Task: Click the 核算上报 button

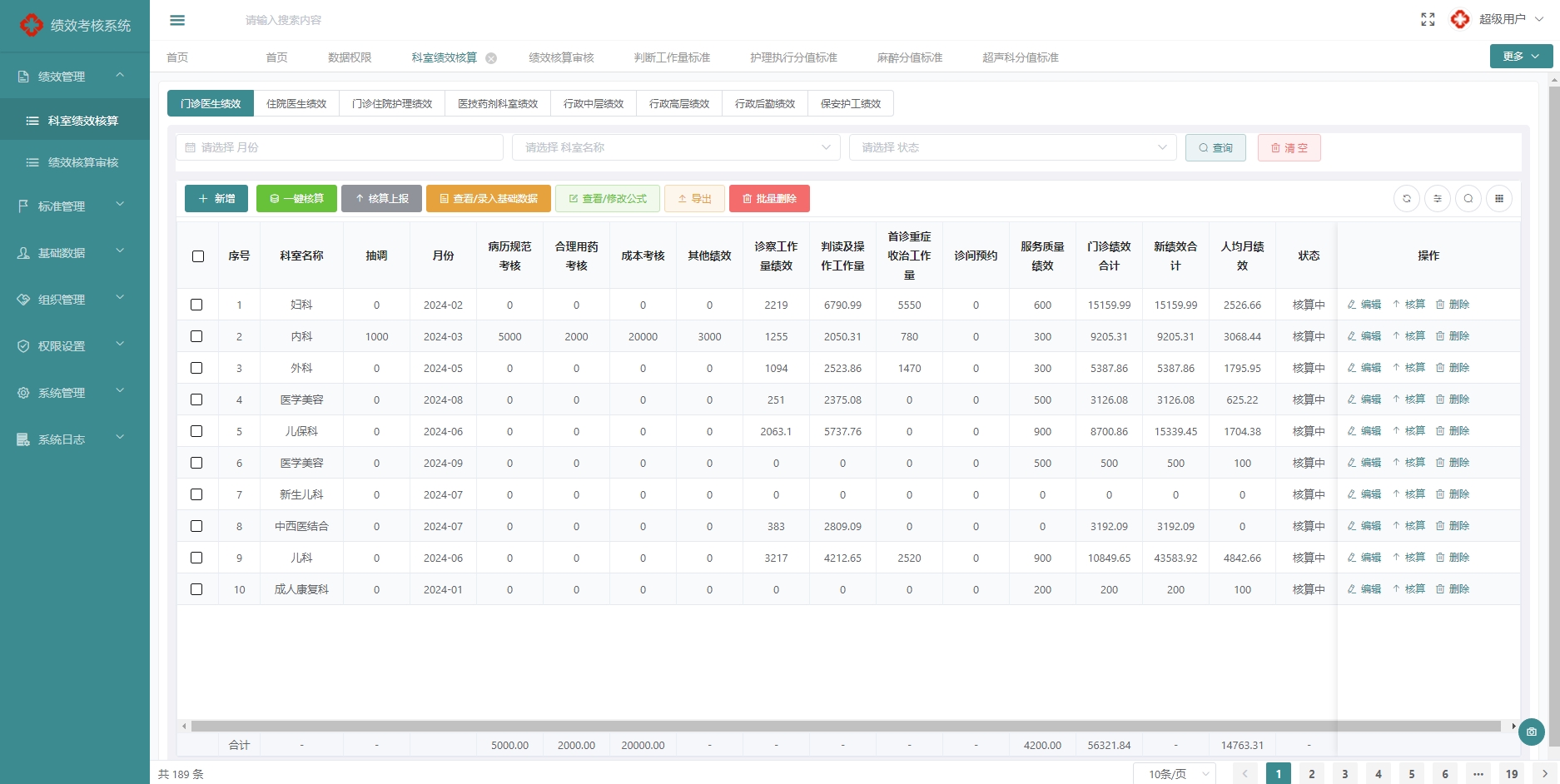Action: (381, 198)
